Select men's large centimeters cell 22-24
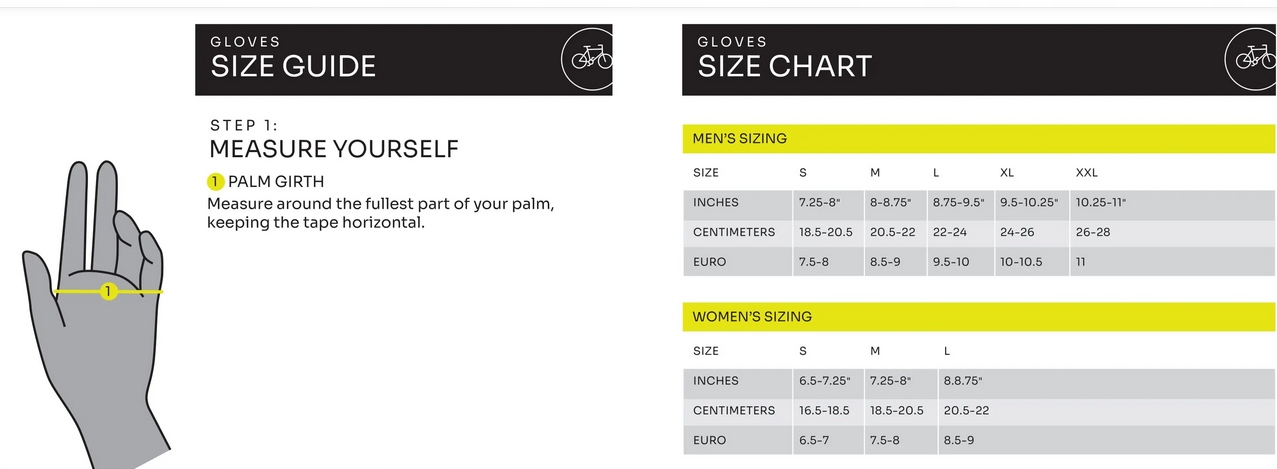The width and height of the screenshot is (1277, 469). pos(950,232)
